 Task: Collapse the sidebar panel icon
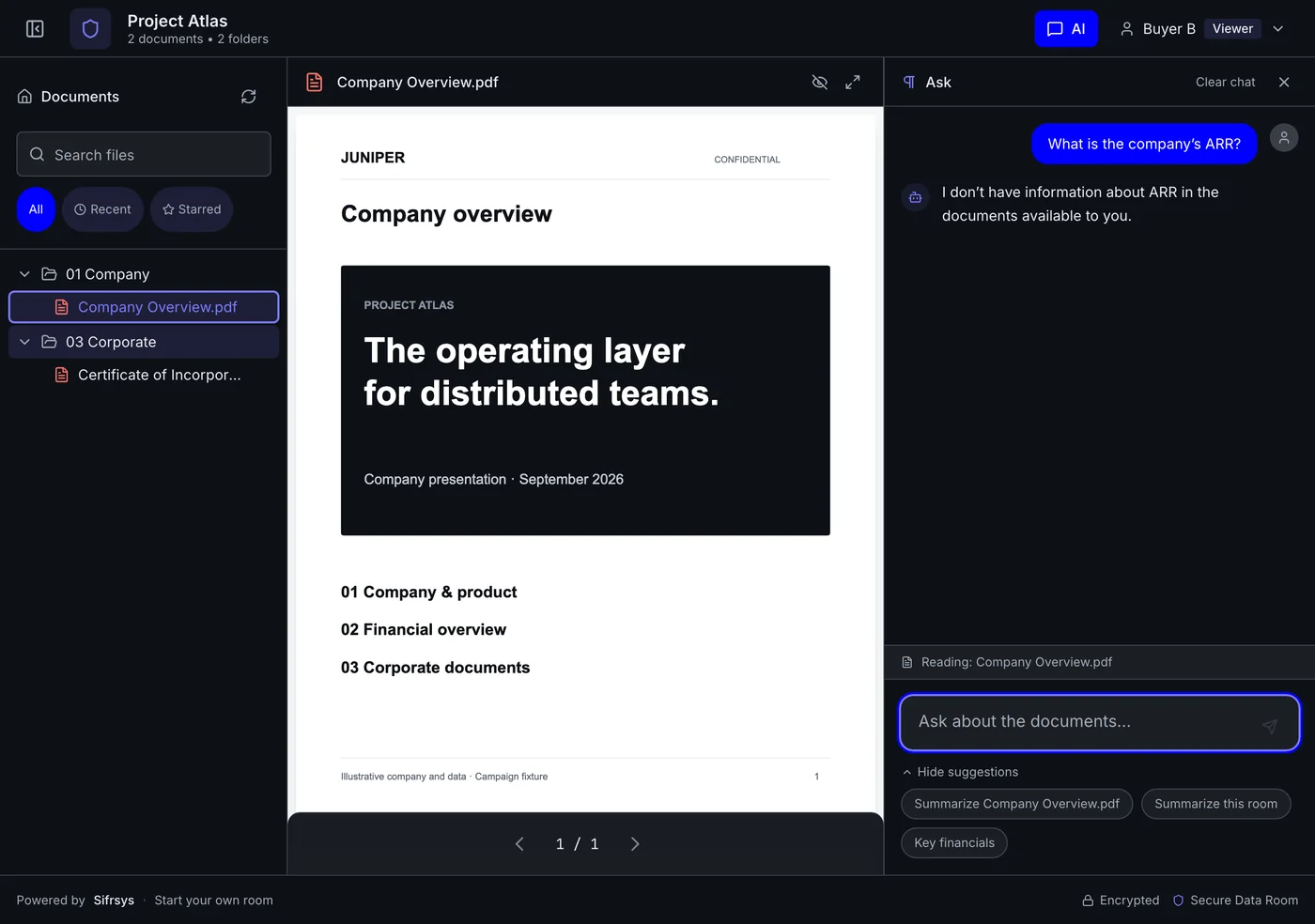pyautogui.click(x=35, y=29)
